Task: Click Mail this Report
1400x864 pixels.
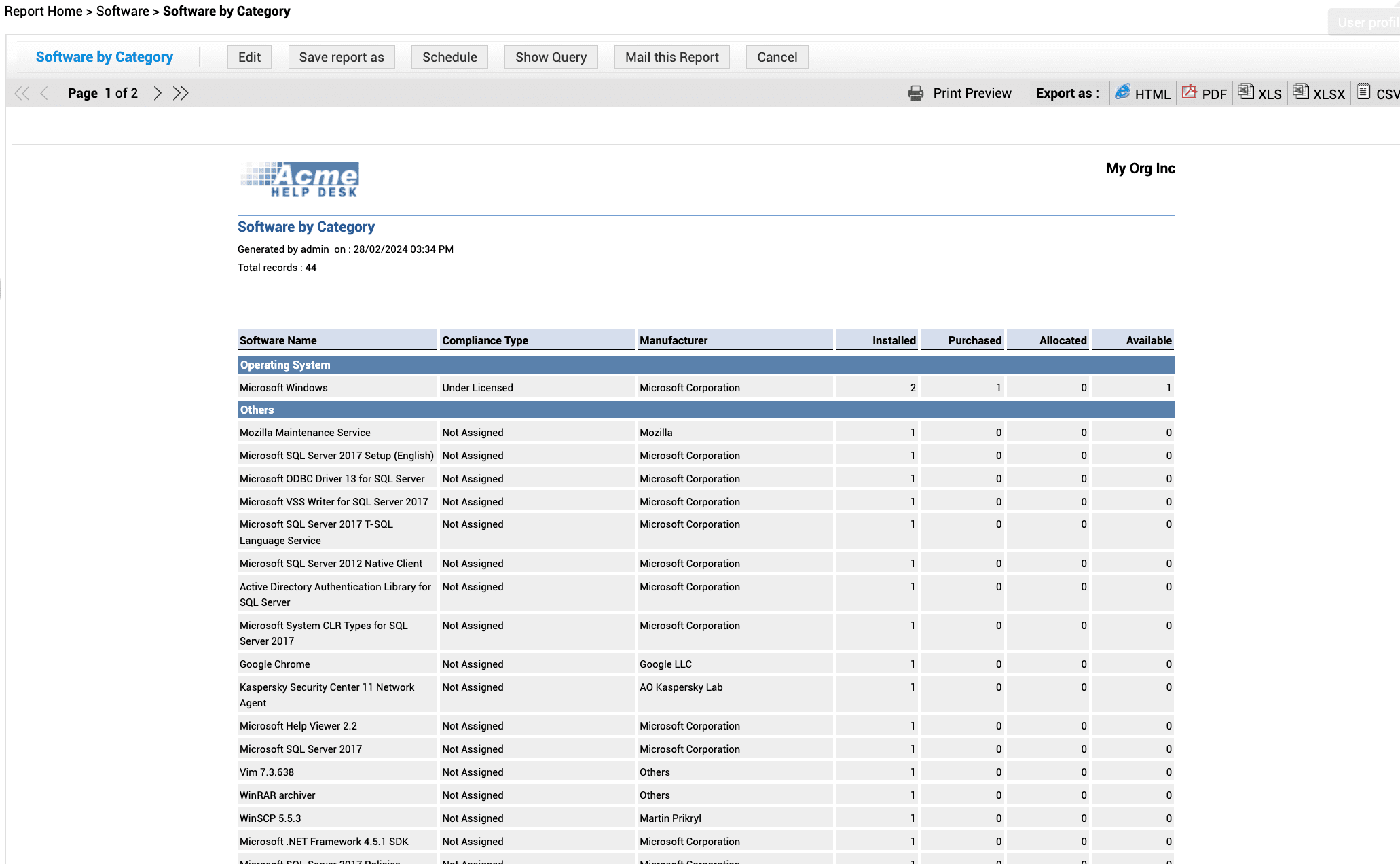Action: click(x=671, y=57)
